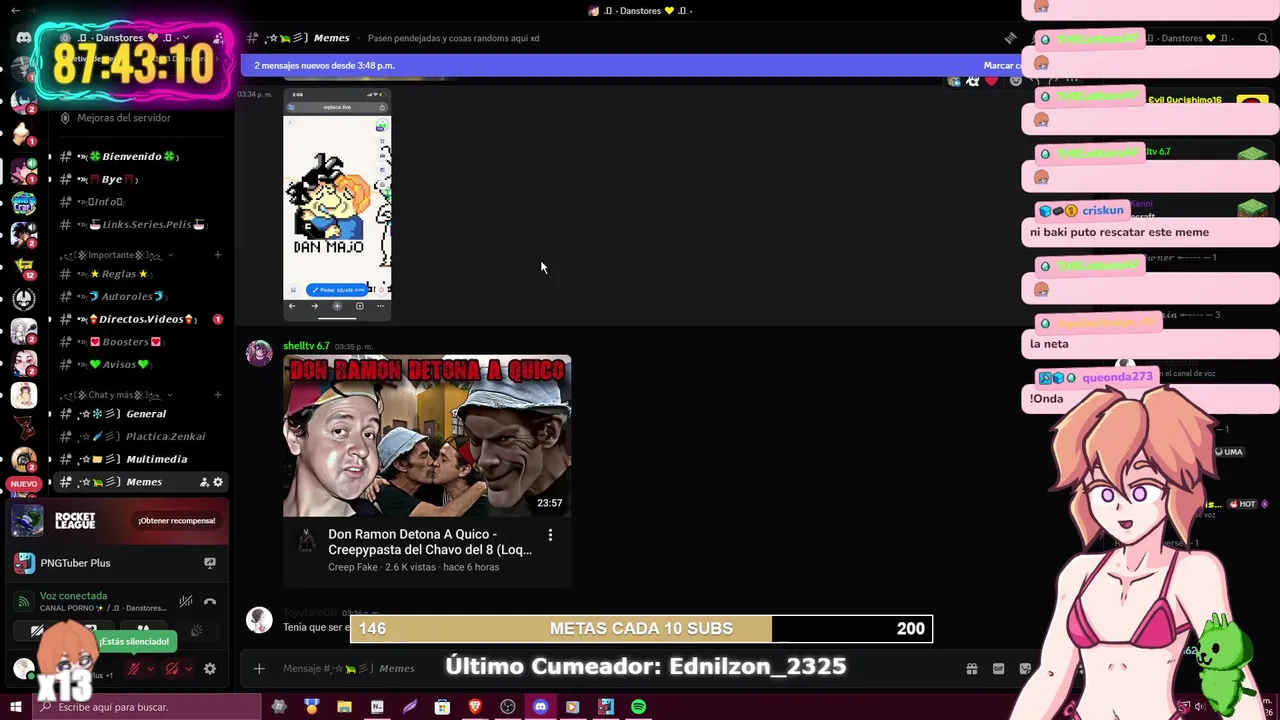The width and height of the screenshot is (1280, 720).
Task: Open Memes channel settings gear
Action: [x=218, y=482]
